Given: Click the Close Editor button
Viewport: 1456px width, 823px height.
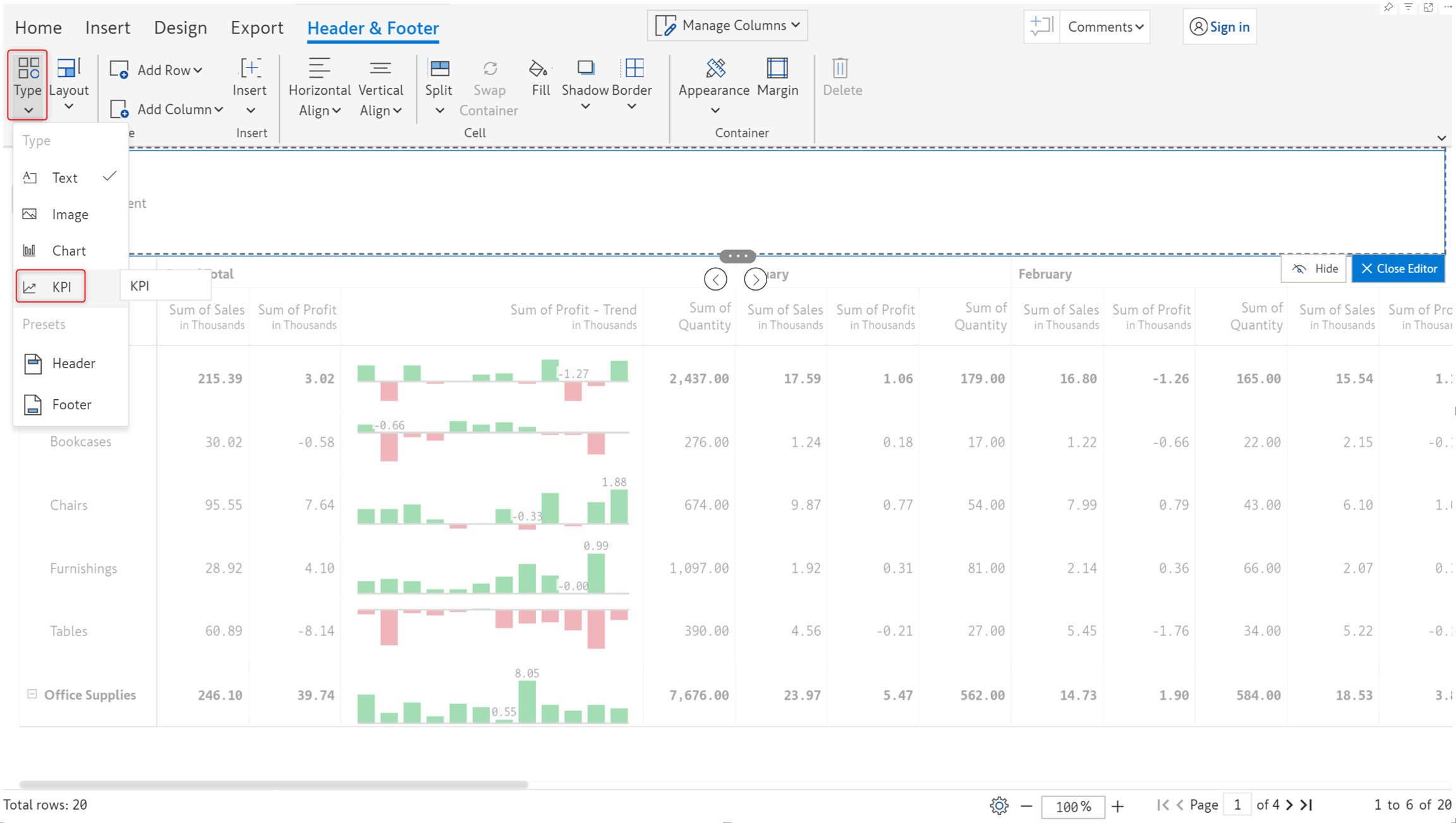Looking at the screenshot, I should 1398,268.
